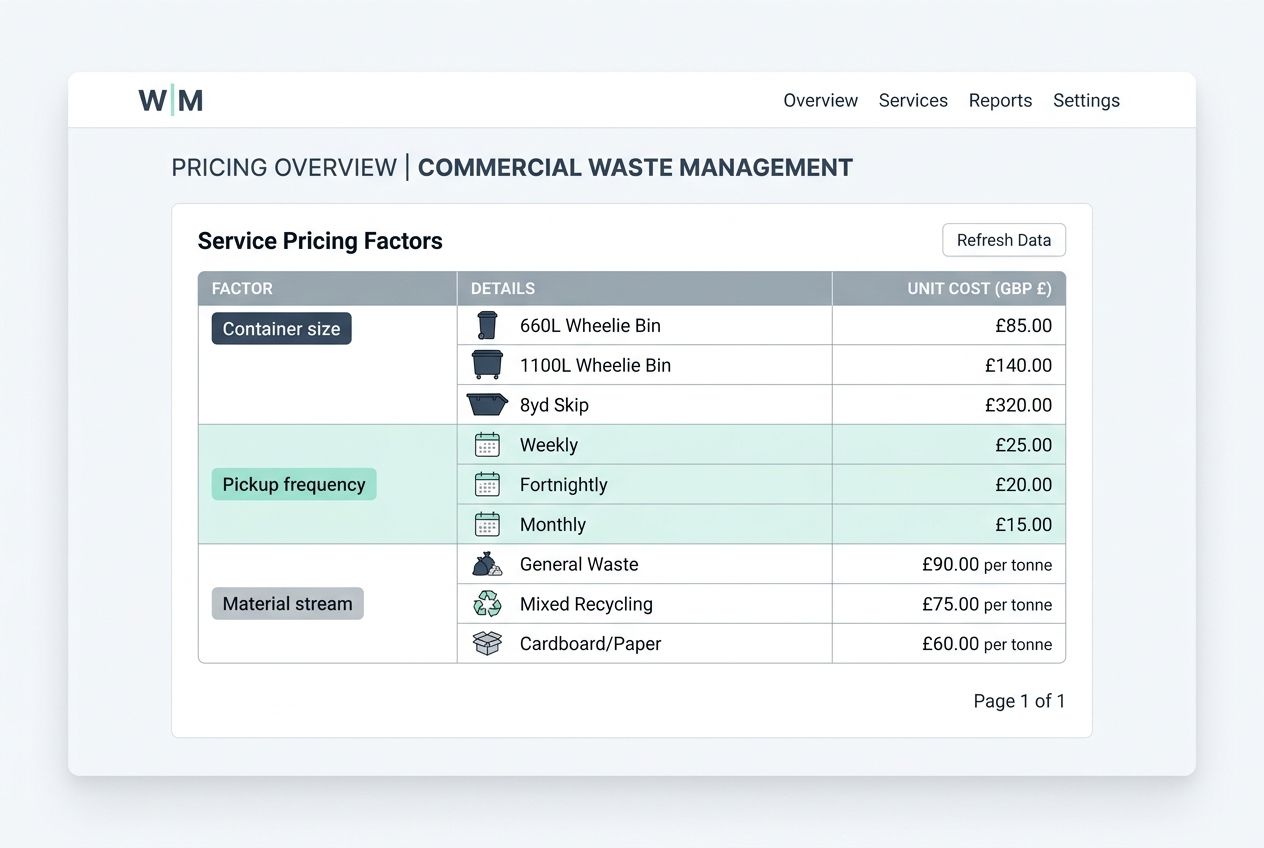1264x848 pixels.
Task: Click the £90.00 per tonne value
Action: (x=987, y=564)
